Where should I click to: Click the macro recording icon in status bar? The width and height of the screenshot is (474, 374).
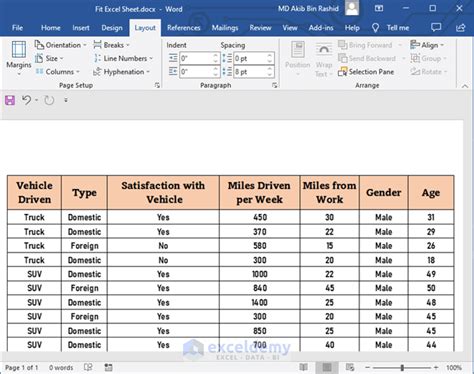pyautogui.click(x=108, y=367)
